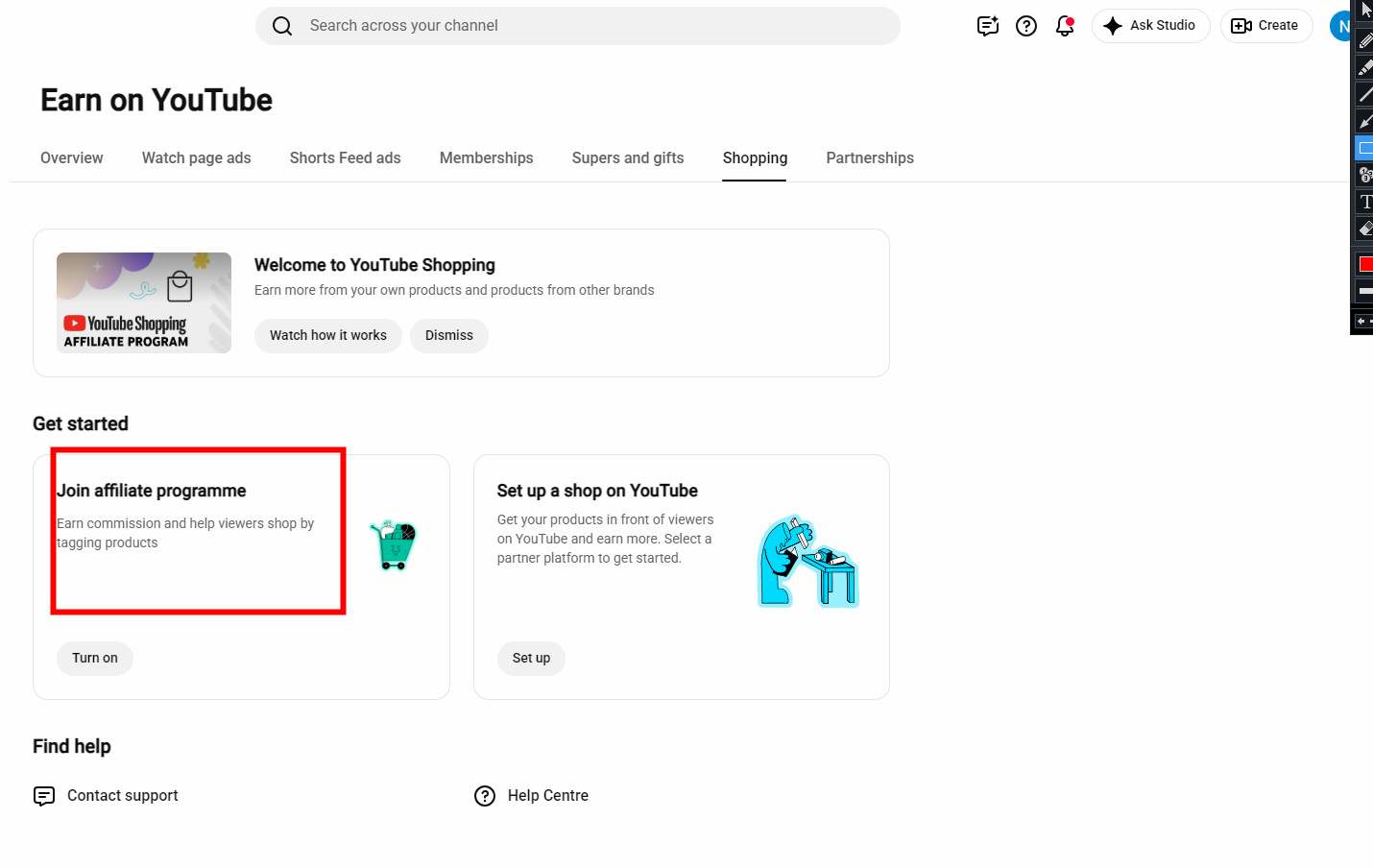Open the Contact support link
The width and height of the screenshot is (1373, 868).
click(x=106, y=796)
